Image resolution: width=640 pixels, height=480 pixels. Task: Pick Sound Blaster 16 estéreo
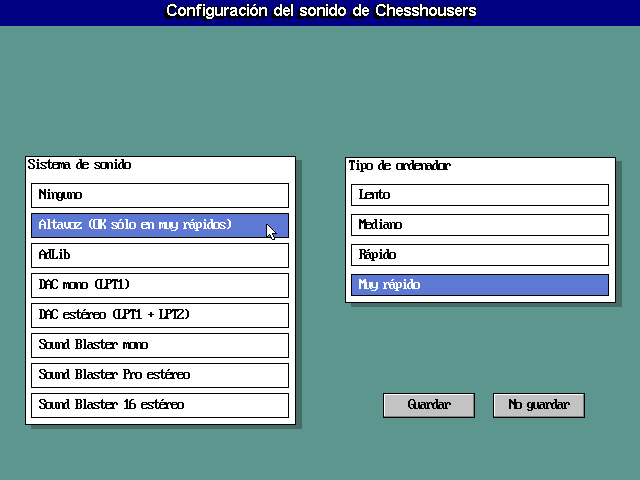click(x=160, y=405)
